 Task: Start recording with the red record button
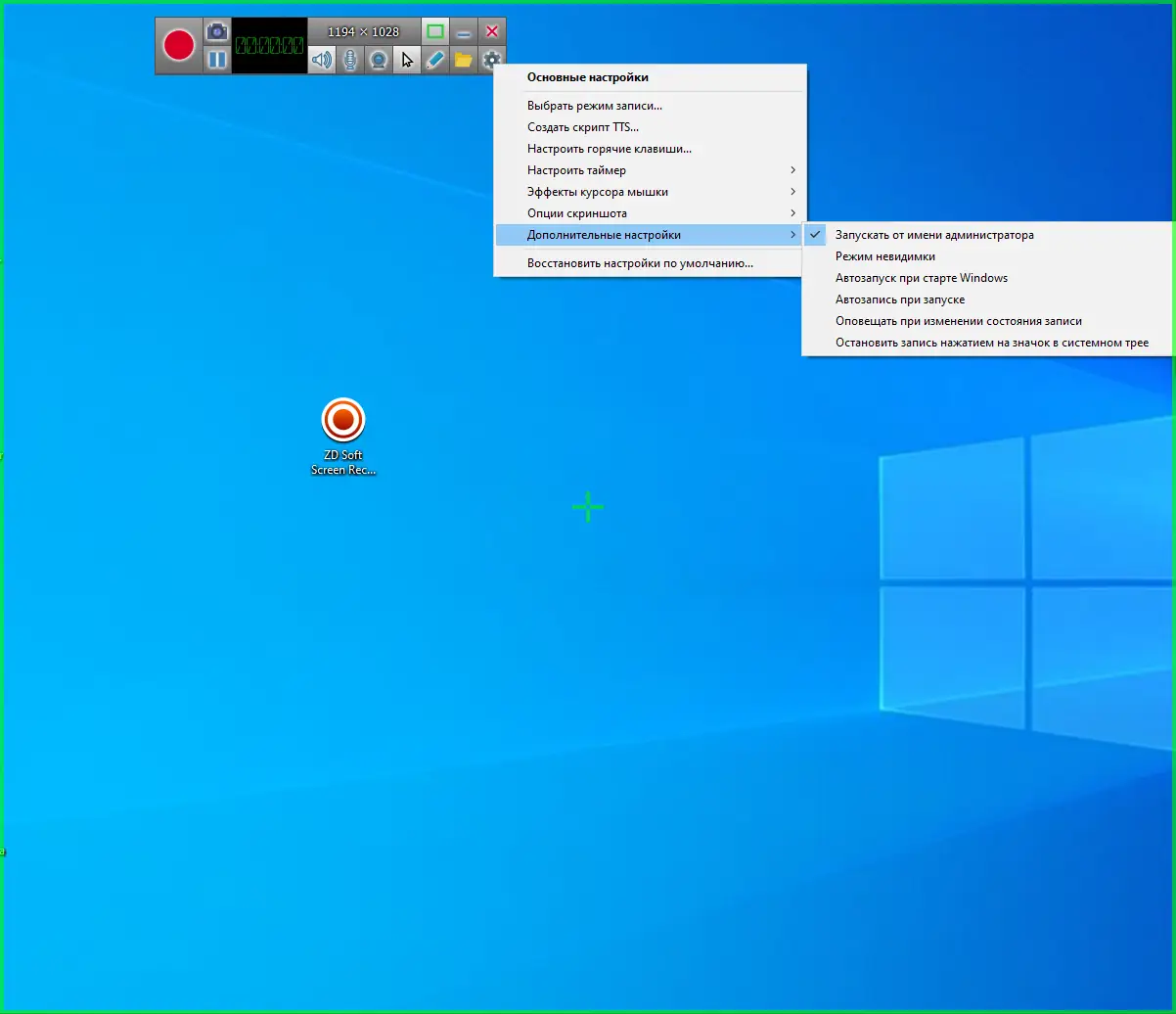click(179, 45)
